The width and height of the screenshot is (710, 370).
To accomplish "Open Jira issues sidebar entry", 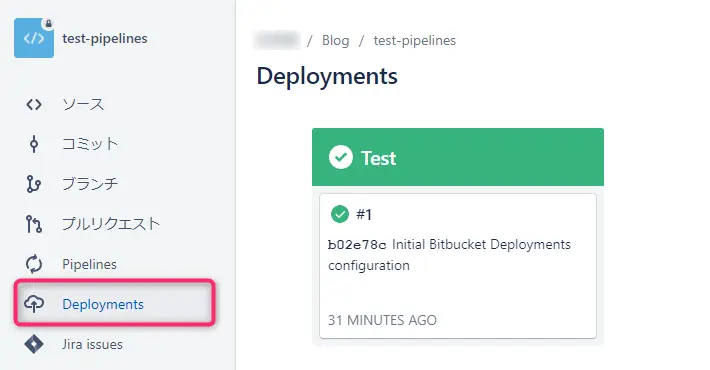I will click(x=92, y=344).
